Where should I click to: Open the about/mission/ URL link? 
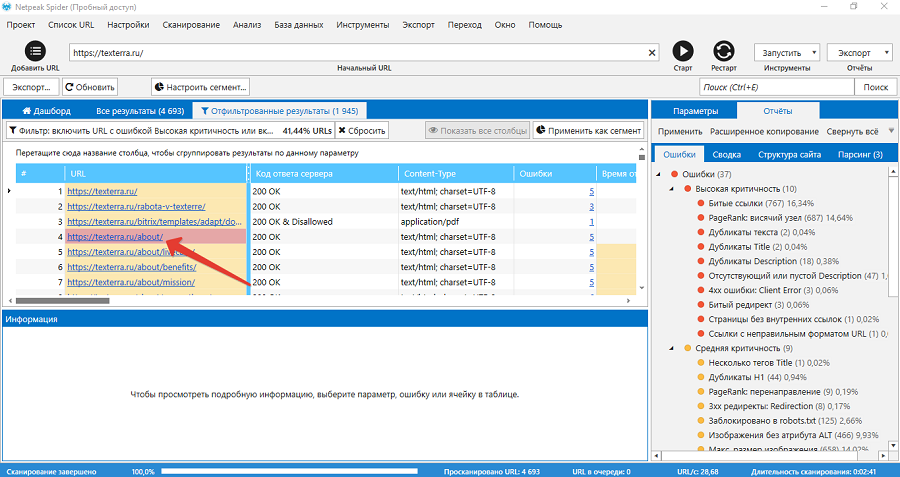click(x=131, y=282)
